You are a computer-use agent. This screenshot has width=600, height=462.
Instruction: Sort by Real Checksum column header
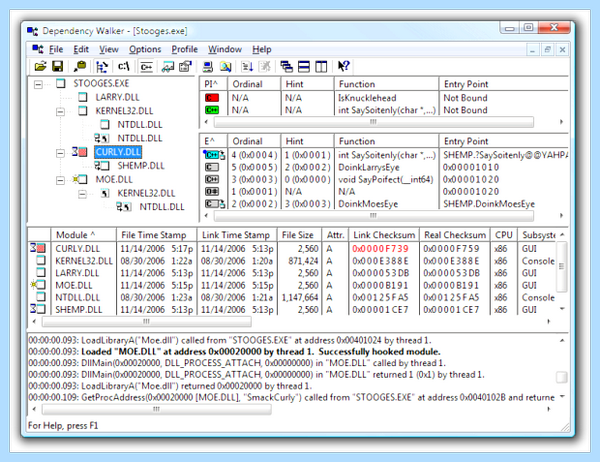[x=455, y=235]
